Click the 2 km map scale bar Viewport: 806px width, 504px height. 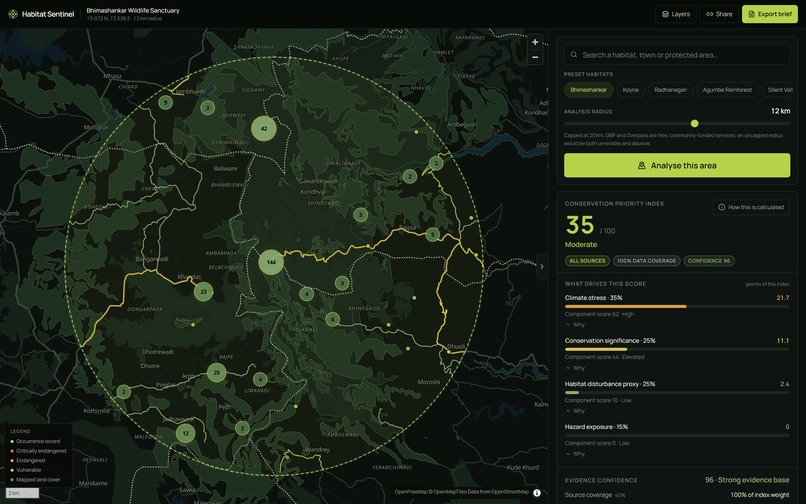pos(22,493)
